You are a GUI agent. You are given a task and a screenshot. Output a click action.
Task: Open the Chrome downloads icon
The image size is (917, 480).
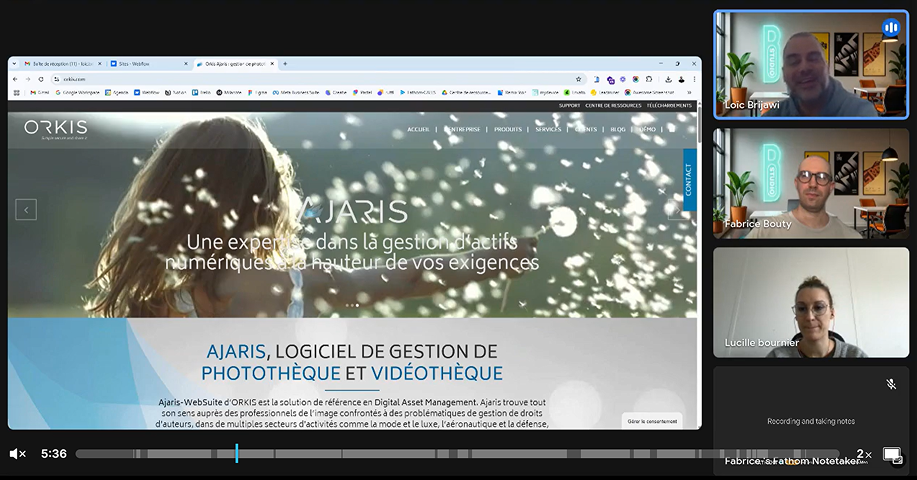[x=668, y=79]
